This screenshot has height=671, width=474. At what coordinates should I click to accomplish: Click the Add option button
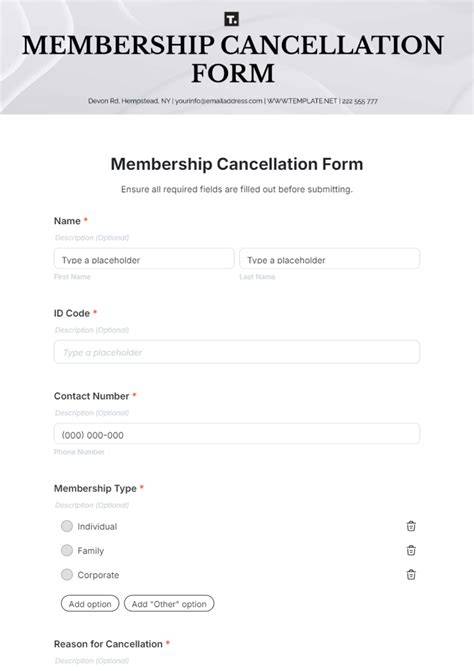tap(90, 604)
